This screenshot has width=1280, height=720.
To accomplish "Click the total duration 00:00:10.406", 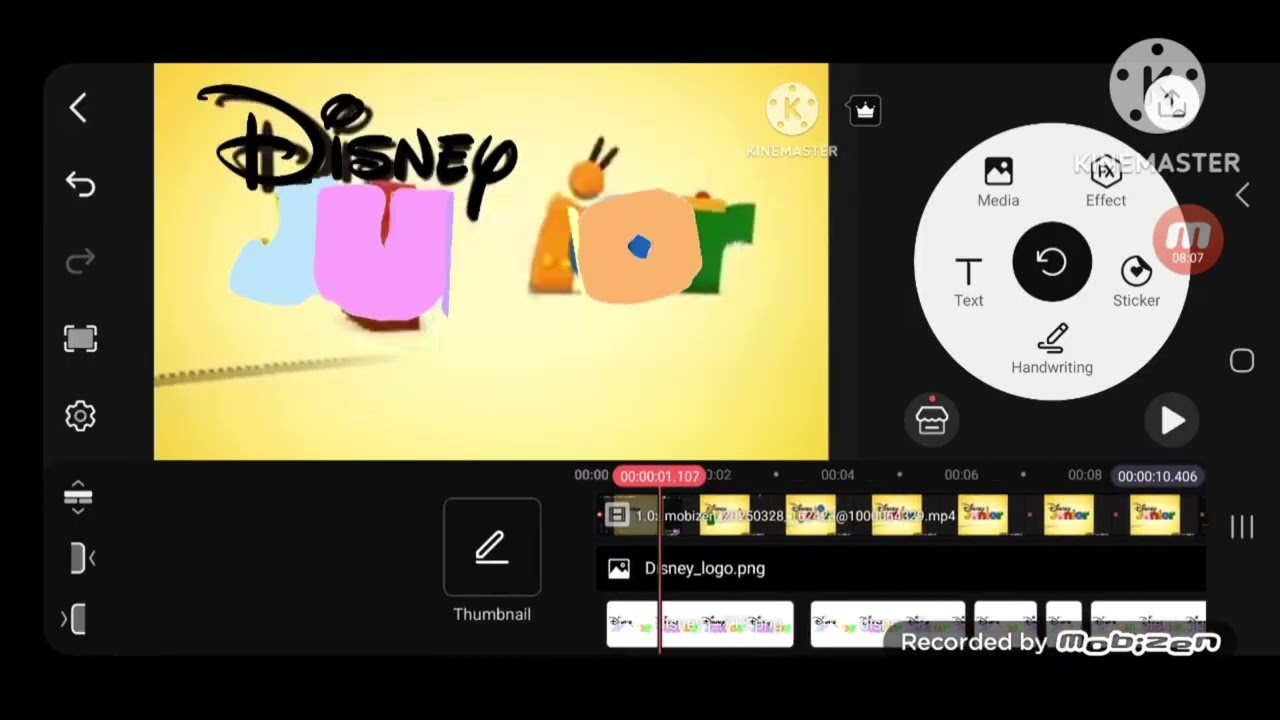I will [x=1157, y=476].
